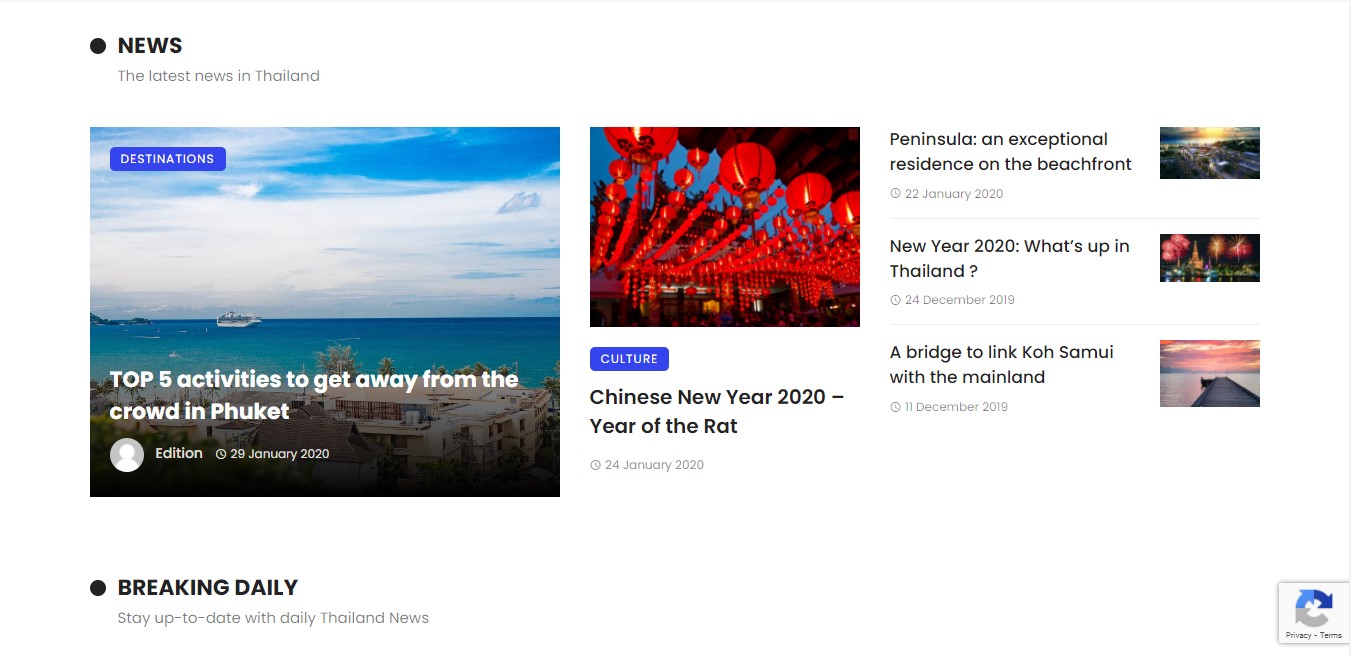
Task: Click the fireworks thumbnail image
Action: click(x=1209, y=258)
